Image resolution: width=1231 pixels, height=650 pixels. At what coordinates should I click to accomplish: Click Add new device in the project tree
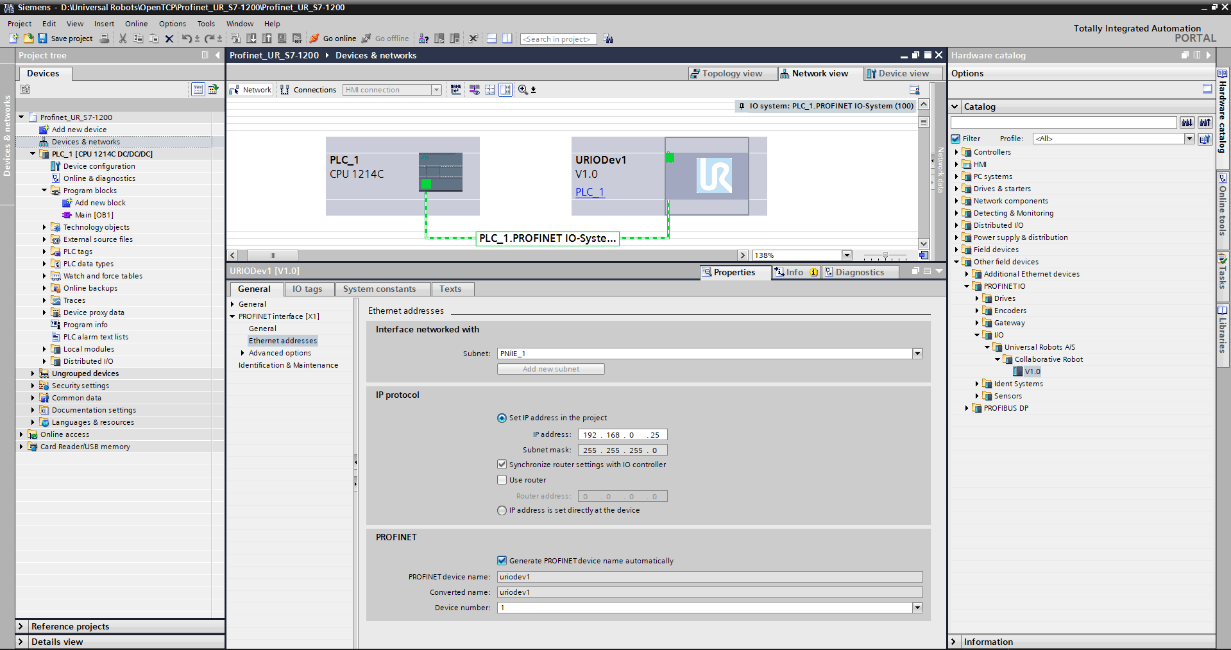(x=79, y=129)
